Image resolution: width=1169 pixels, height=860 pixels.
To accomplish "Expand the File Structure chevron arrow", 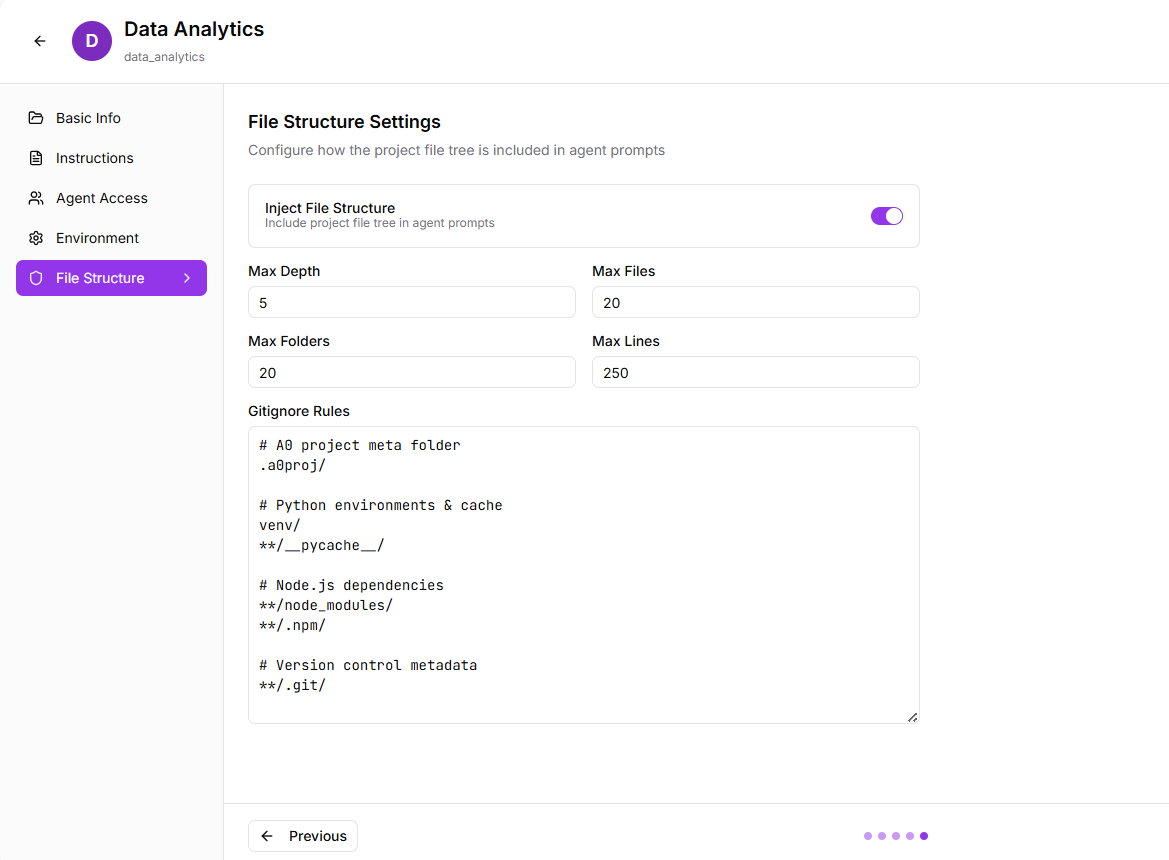I will pos(187,278).
